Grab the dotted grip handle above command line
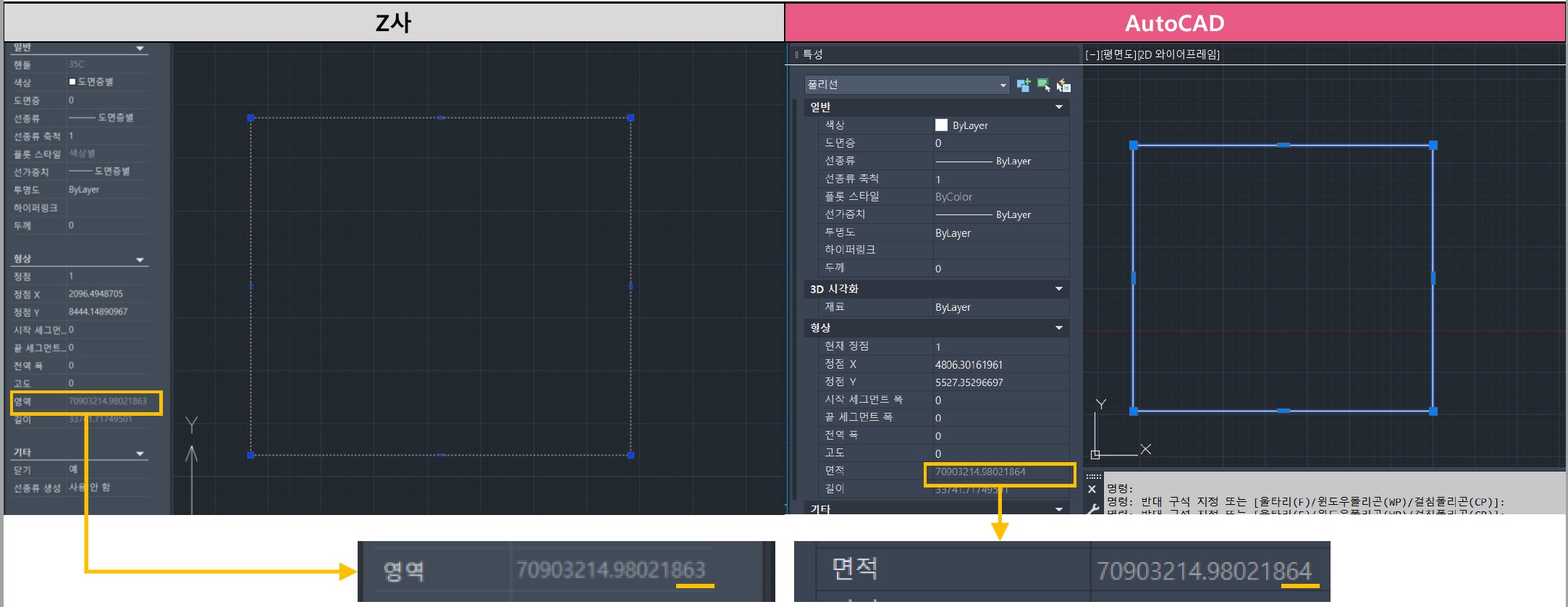This screenshot has height=607, width=1568. click(1094, 477)
